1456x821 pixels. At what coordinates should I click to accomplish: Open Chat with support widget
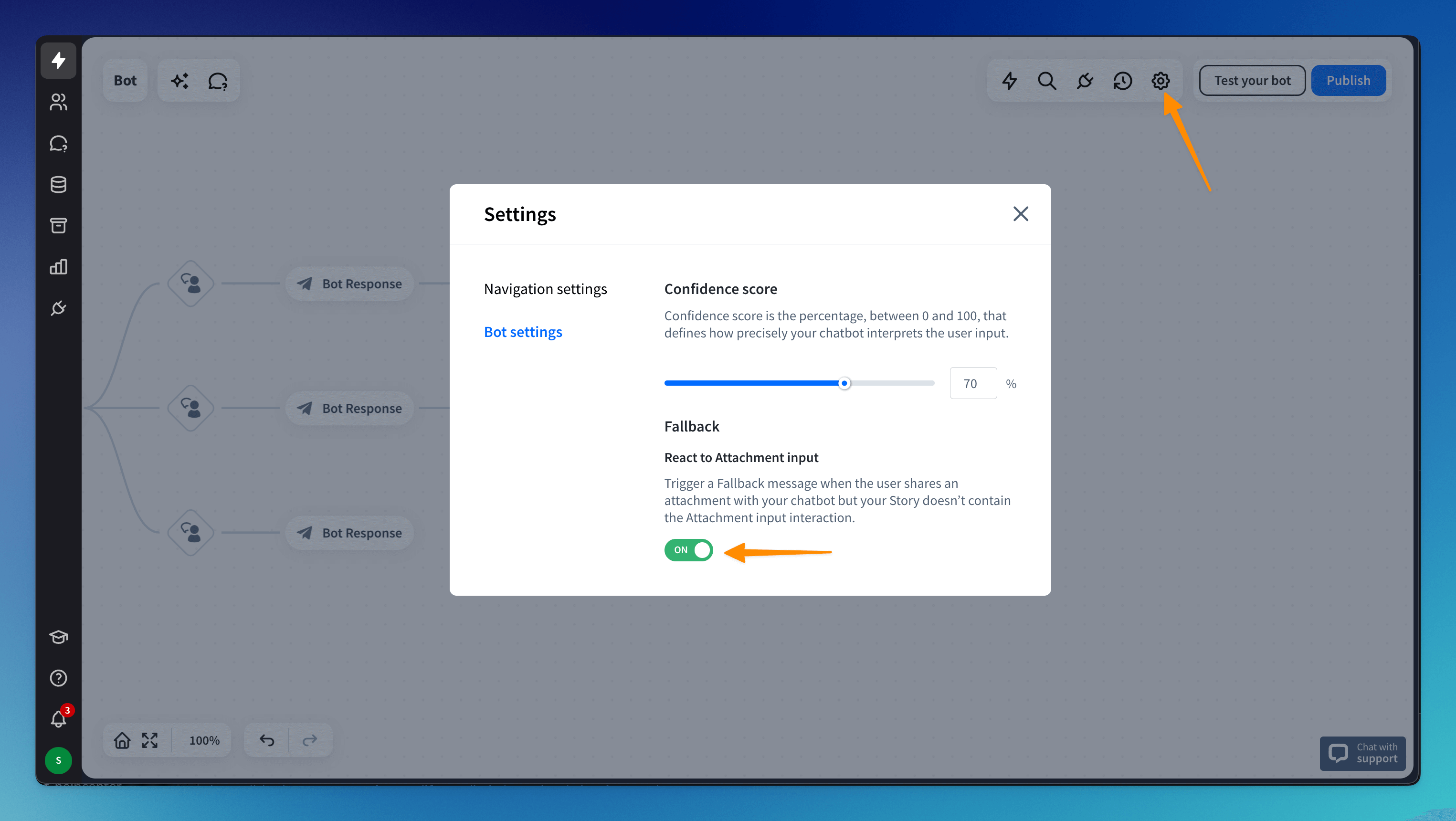click(1362, 753)
